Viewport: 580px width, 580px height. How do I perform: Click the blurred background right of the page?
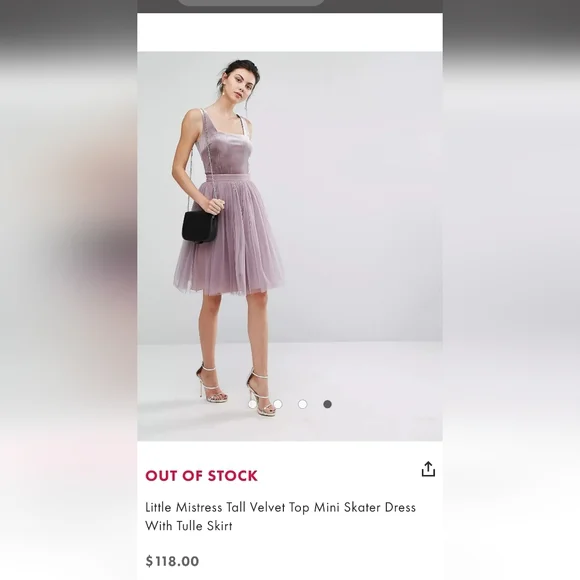click(x=511, y=290)
